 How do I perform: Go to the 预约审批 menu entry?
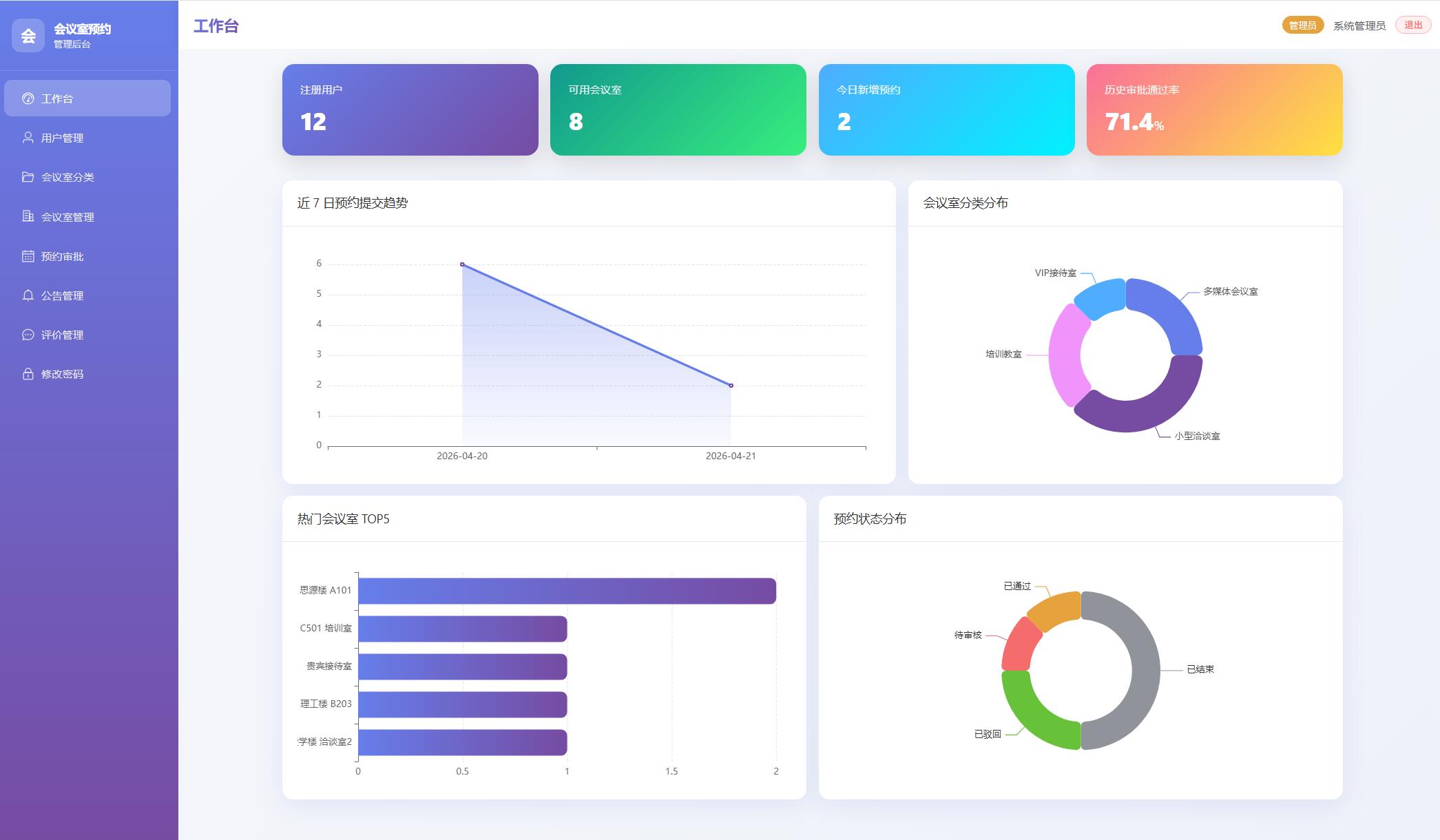(x=62, y=256)
